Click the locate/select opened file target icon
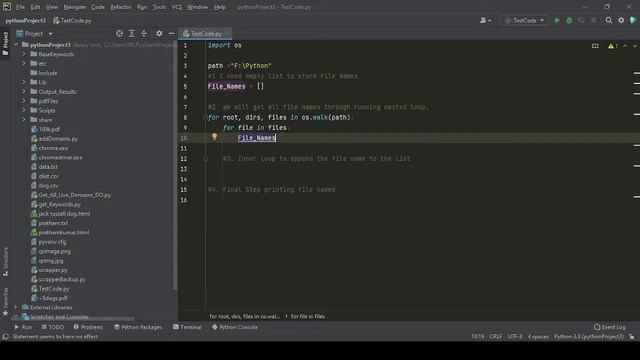 tap(119, 33)
